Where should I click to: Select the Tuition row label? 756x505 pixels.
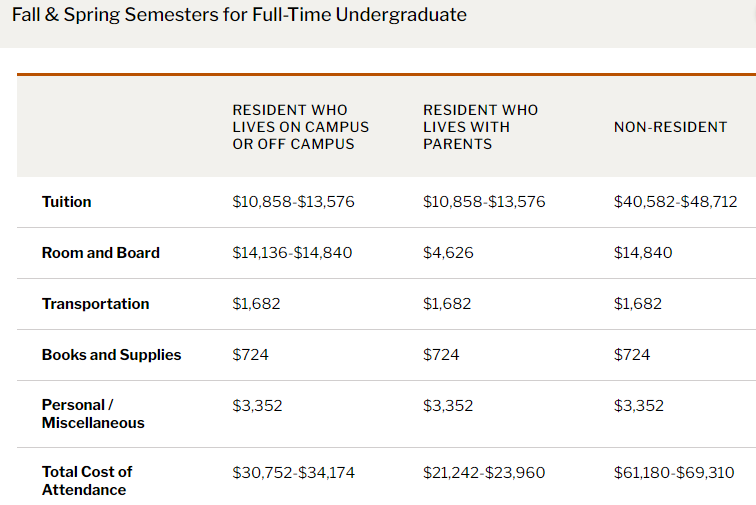[66, 202]
